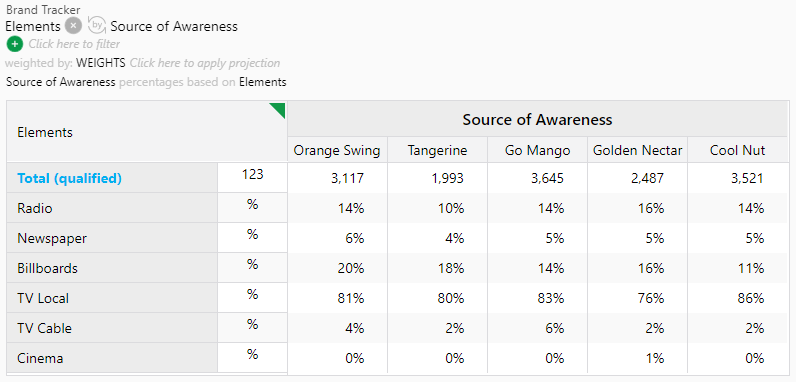
Task: Select WEIGHTS weighting variable
Action: [x=101, y=63]
